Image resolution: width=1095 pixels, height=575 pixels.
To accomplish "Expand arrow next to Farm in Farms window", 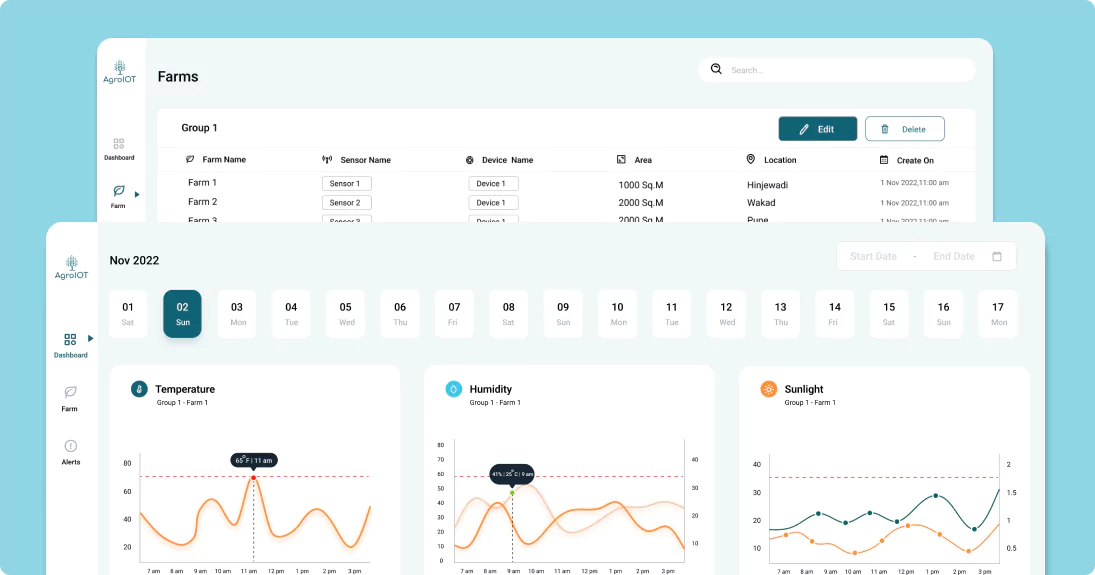I will tap(137, 194).
